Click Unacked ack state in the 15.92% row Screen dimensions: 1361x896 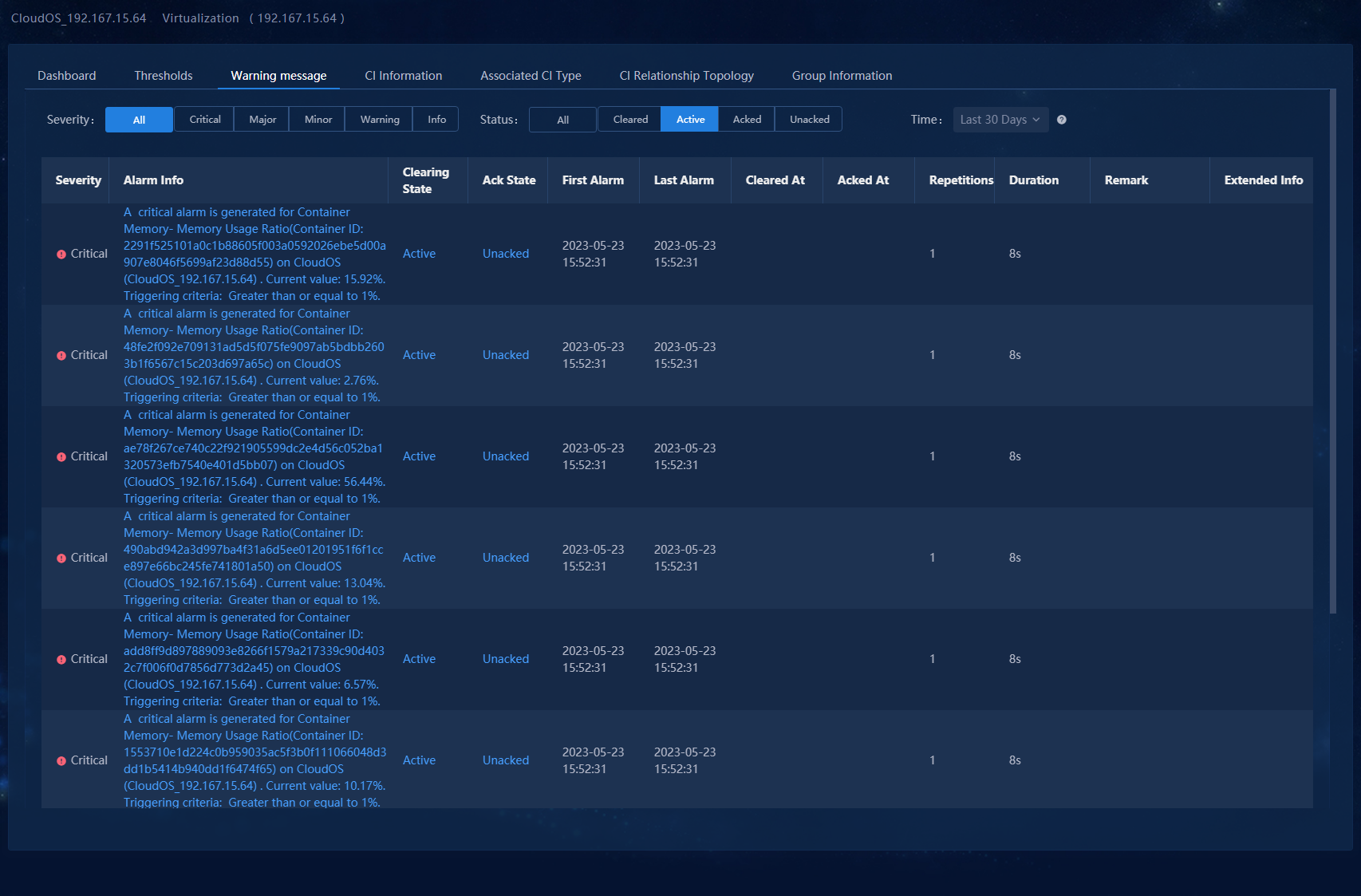coord(506,254)
